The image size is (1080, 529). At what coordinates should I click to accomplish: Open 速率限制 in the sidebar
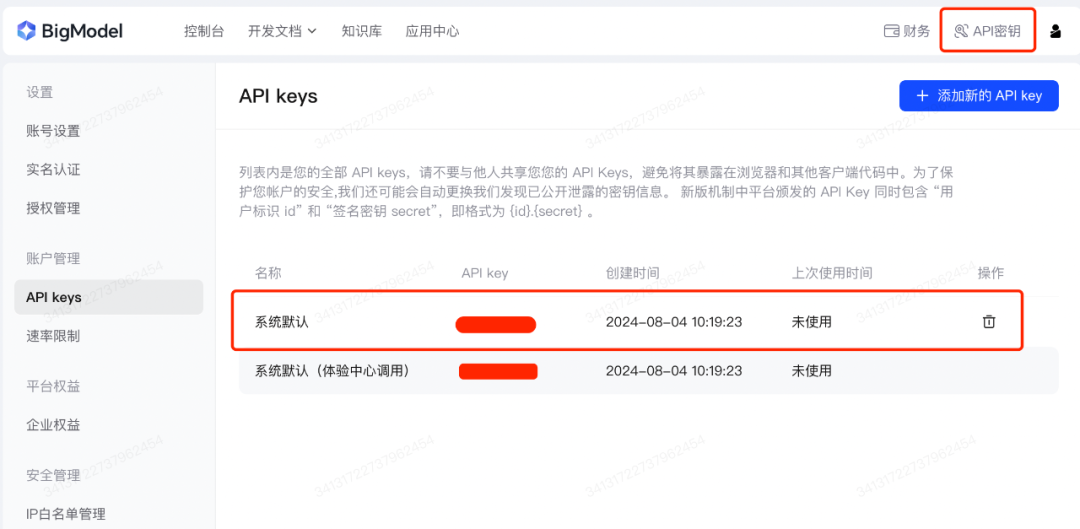click(53, 336)
